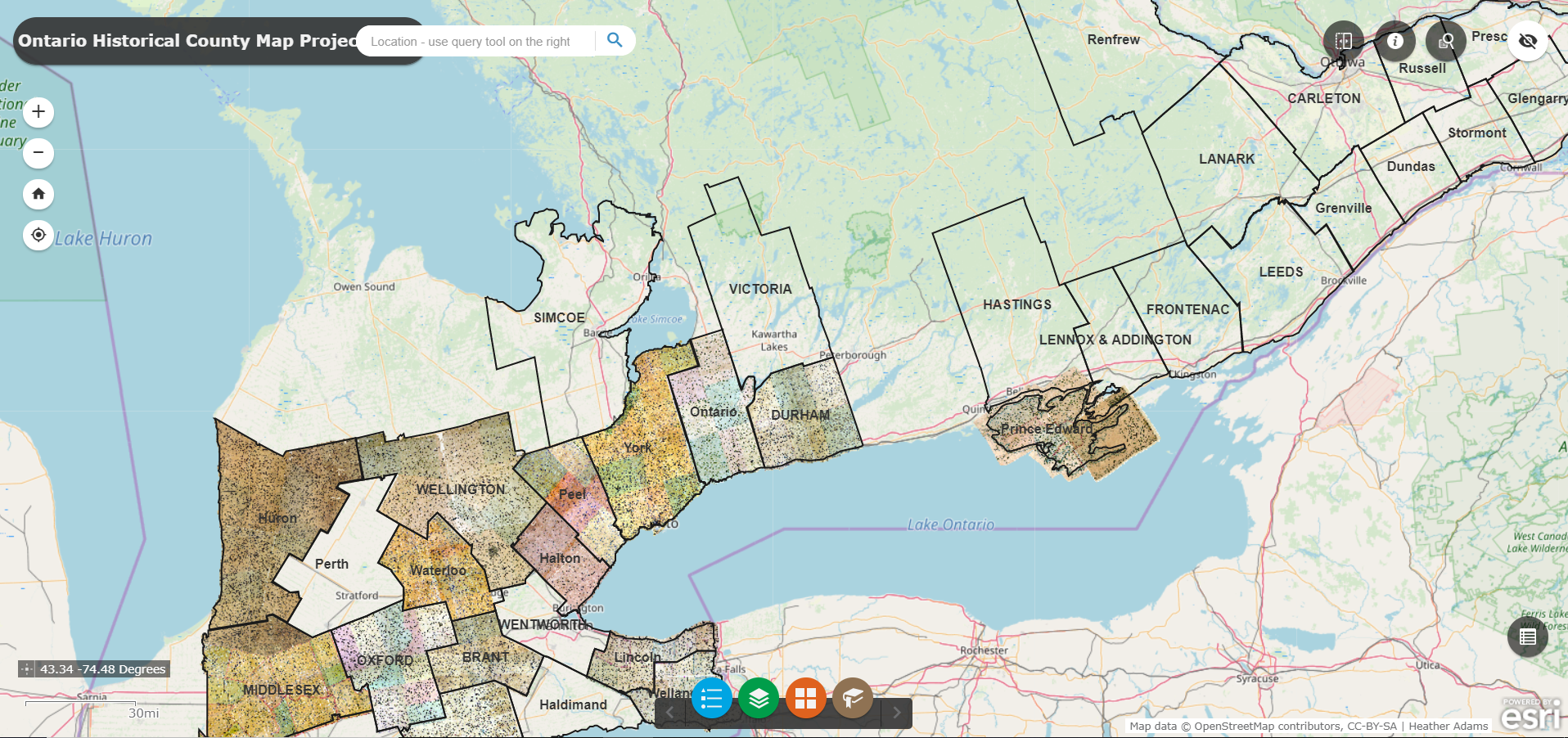
Task: Open the map information panel
Action: pyautogui.click(x=1395, y=41)
